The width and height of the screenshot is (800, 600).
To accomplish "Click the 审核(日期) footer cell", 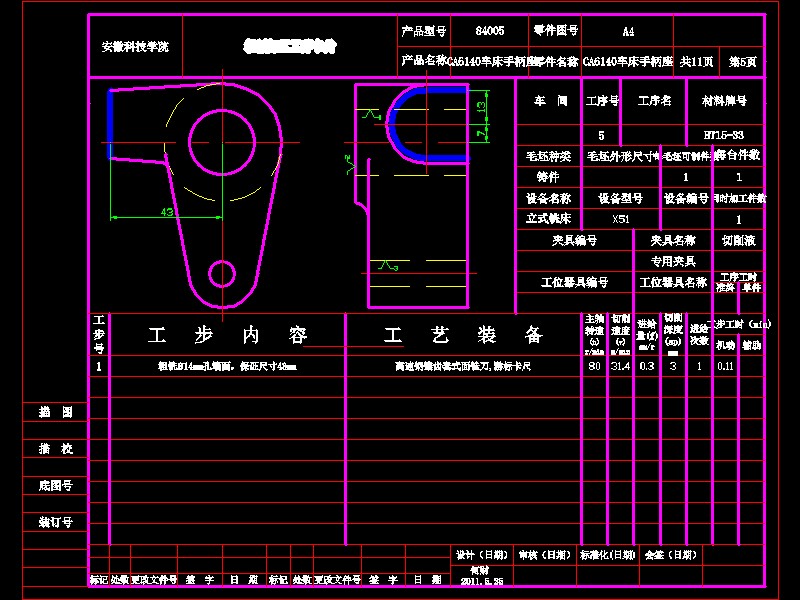I will (545, 555).
